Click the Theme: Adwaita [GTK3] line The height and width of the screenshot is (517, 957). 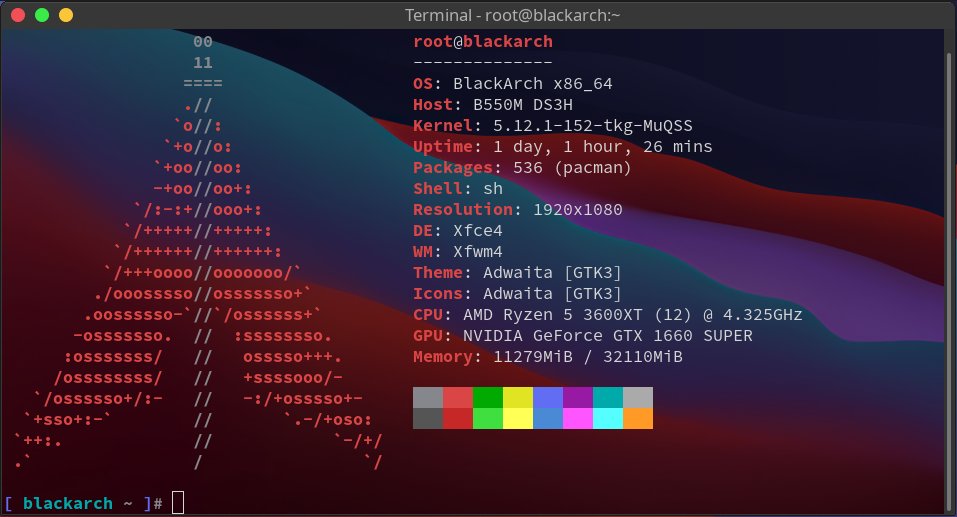(518, 272)
